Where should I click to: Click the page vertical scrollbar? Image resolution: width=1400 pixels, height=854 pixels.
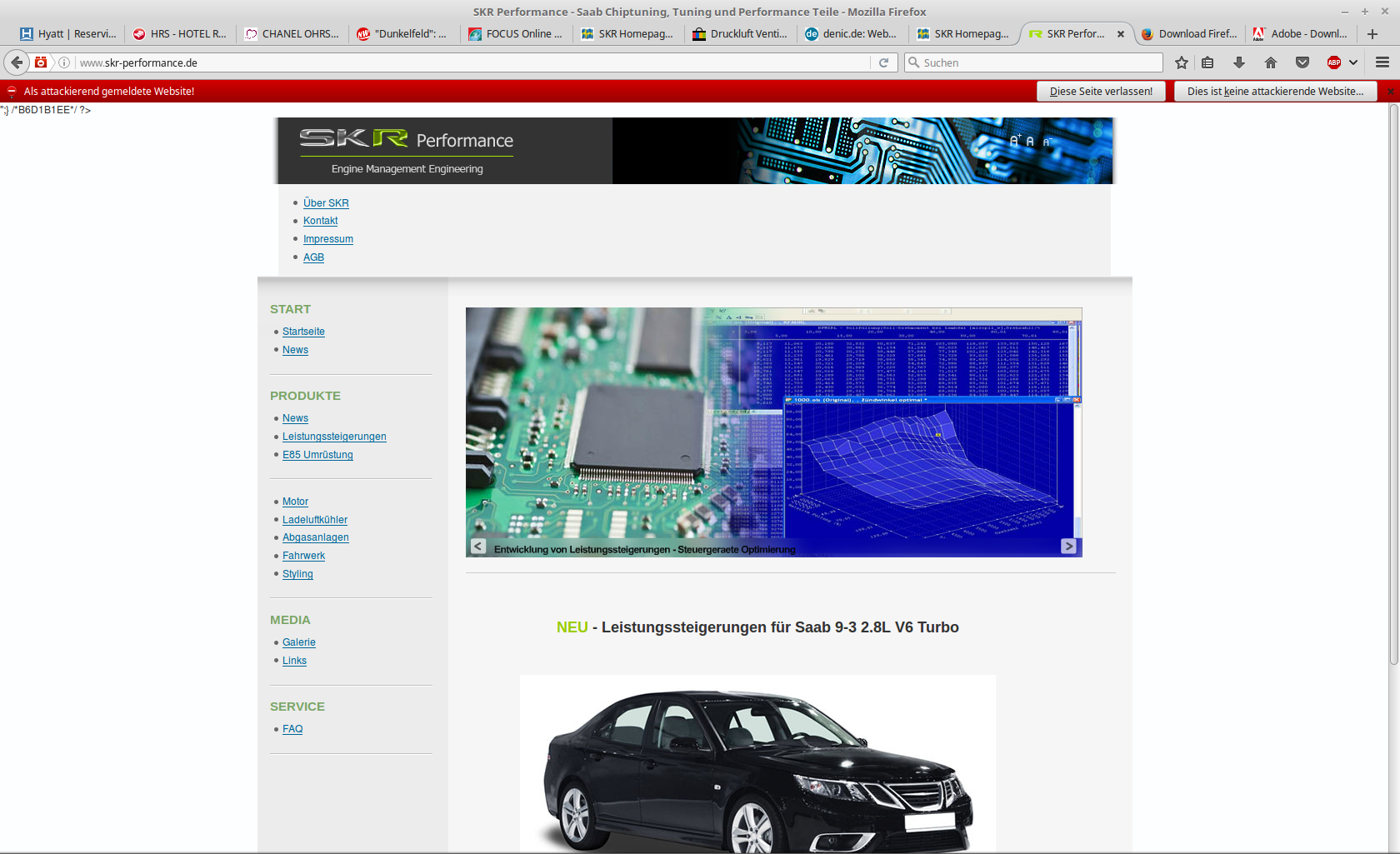tap(1393, 383)
